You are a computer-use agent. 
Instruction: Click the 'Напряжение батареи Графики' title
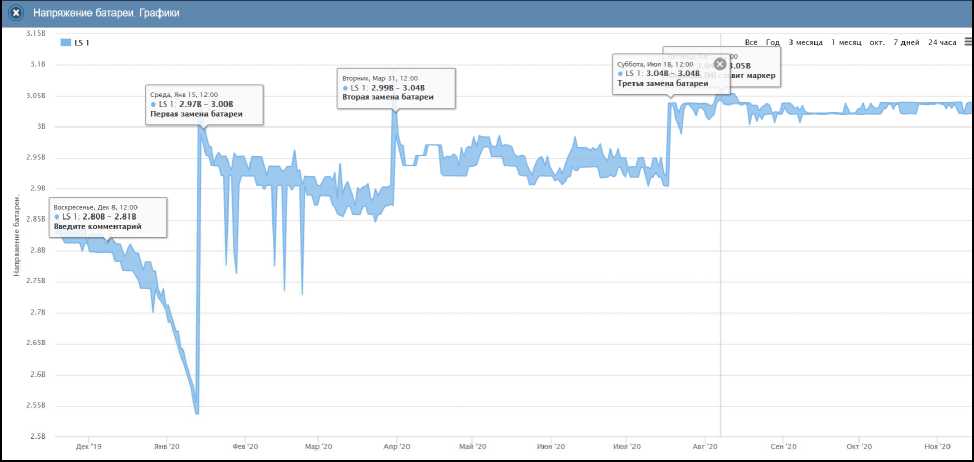point(106,12)
